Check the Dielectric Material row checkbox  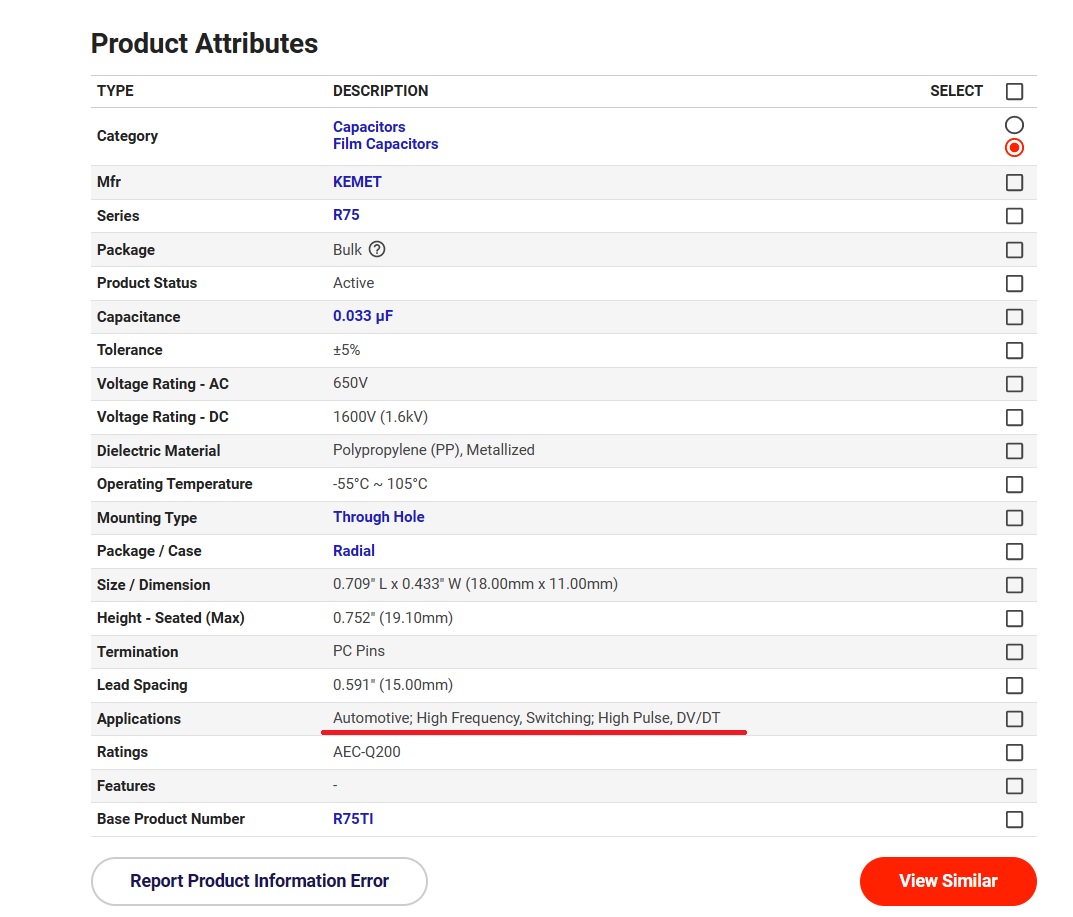click(1014, 451)
